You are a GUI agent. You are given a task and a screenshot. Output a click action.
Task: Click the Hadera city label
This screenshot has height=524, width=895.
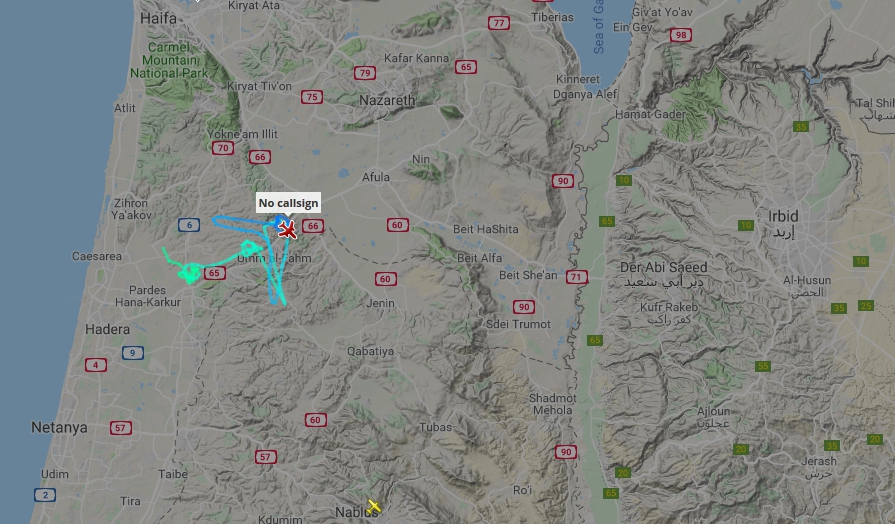click(107, 329)
